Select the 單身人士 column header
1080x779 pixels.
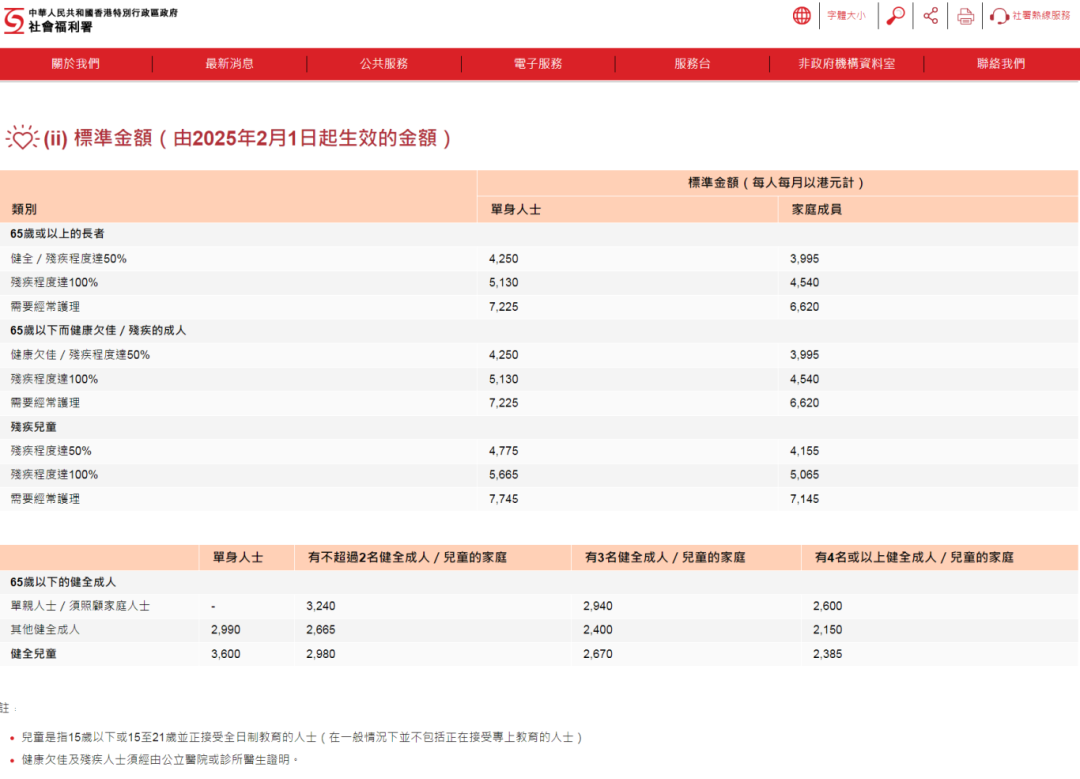(514, 209)
